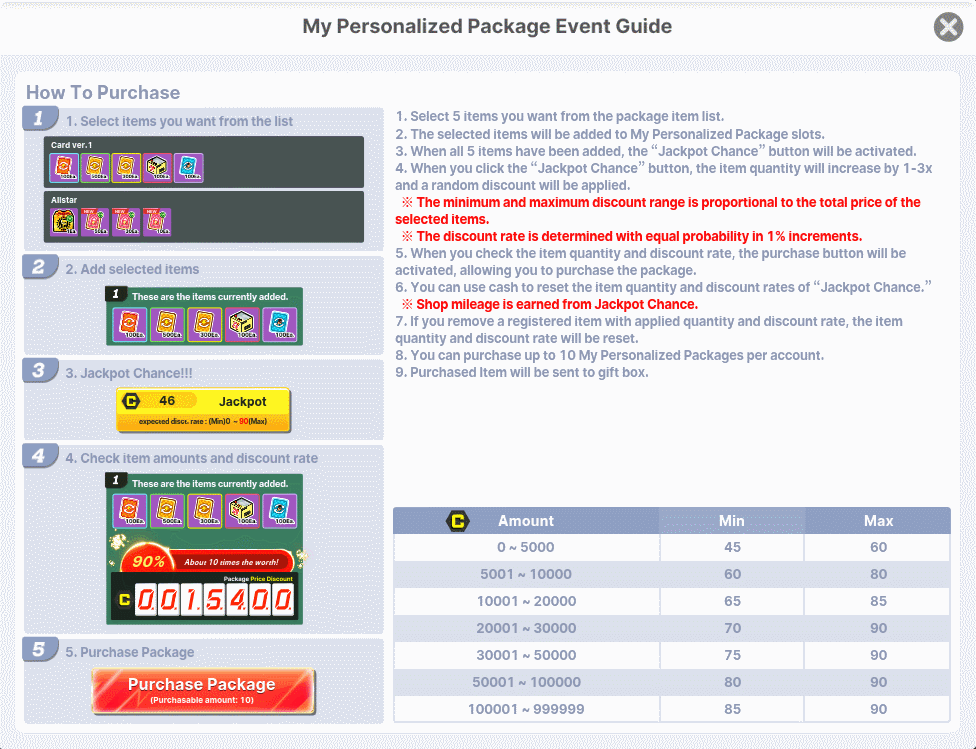Click the Amount column header
This screenshot has height=749, width=976.
(x=525, y=521)
